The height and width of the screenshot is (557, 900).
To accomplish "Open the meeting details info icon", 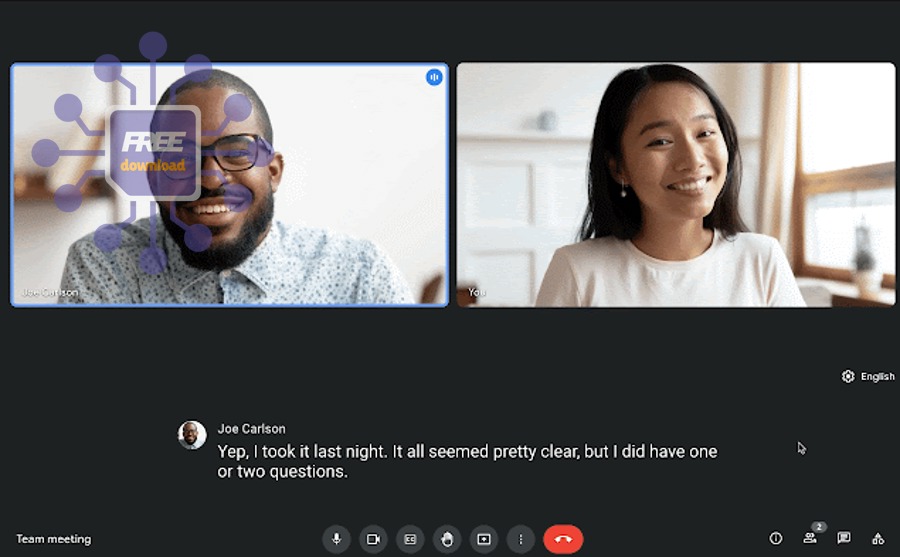I will [775, 539].
